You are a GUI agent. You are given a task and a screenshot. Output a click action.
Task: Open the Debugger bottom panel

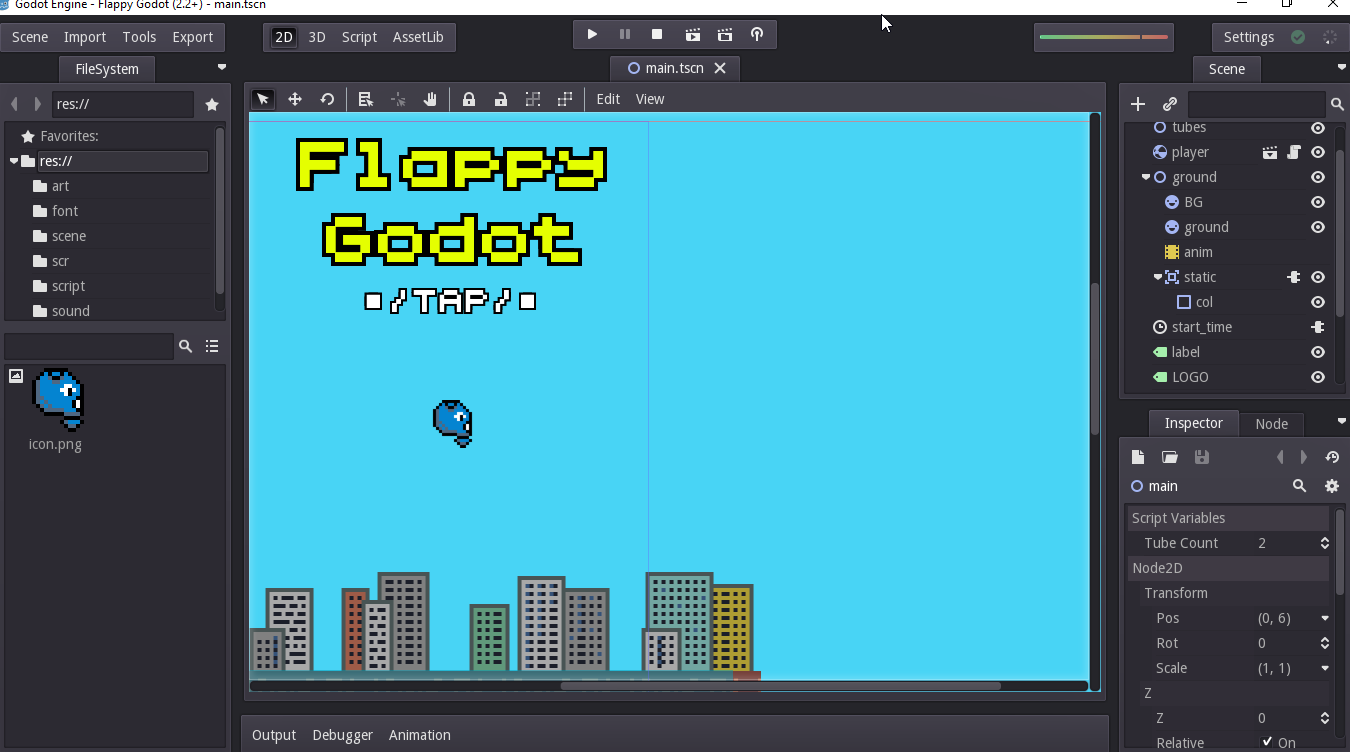point(343,735)
